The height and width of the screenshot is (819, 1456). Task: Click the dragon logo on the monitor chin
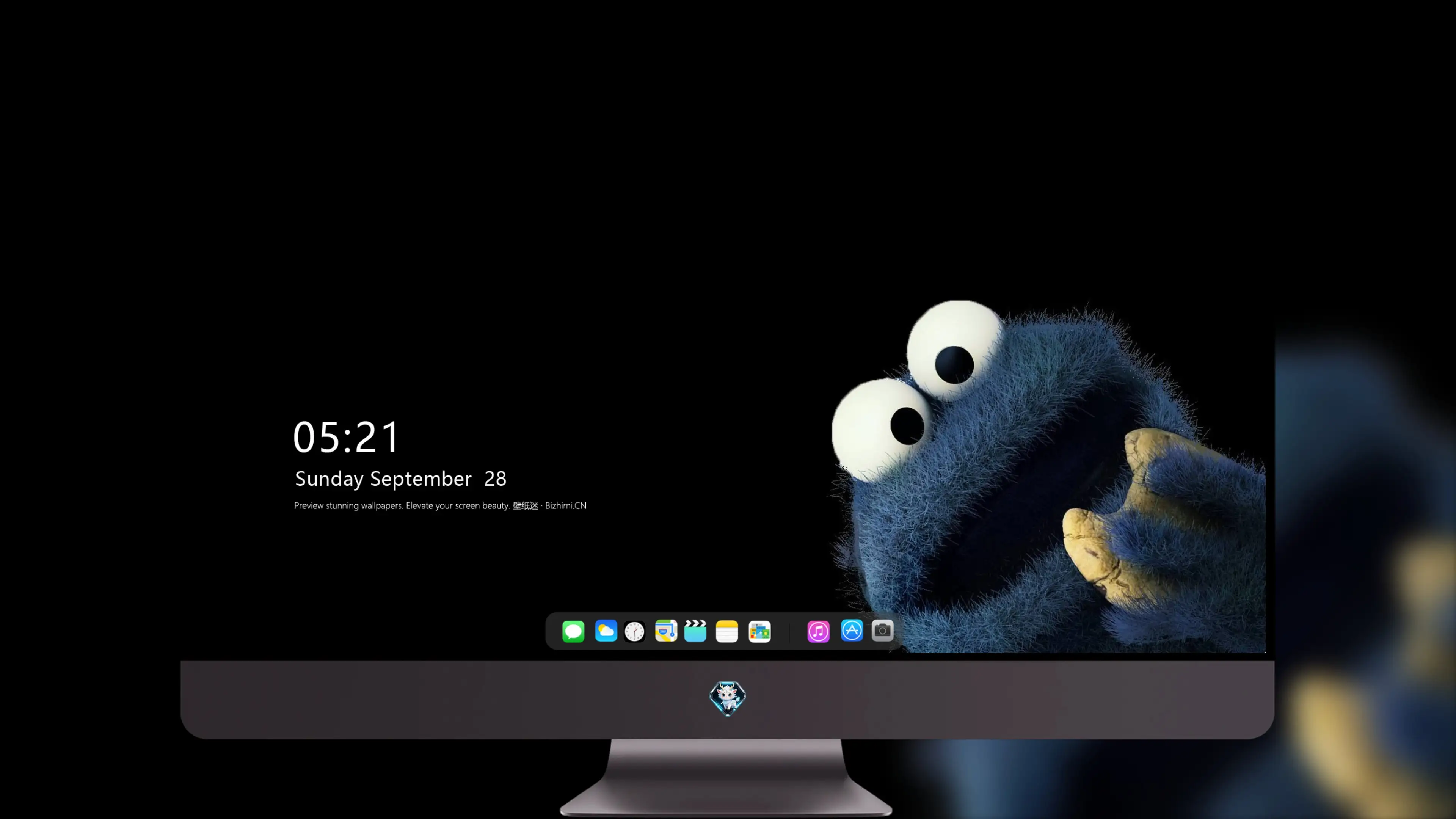click(x=728, y=698)
